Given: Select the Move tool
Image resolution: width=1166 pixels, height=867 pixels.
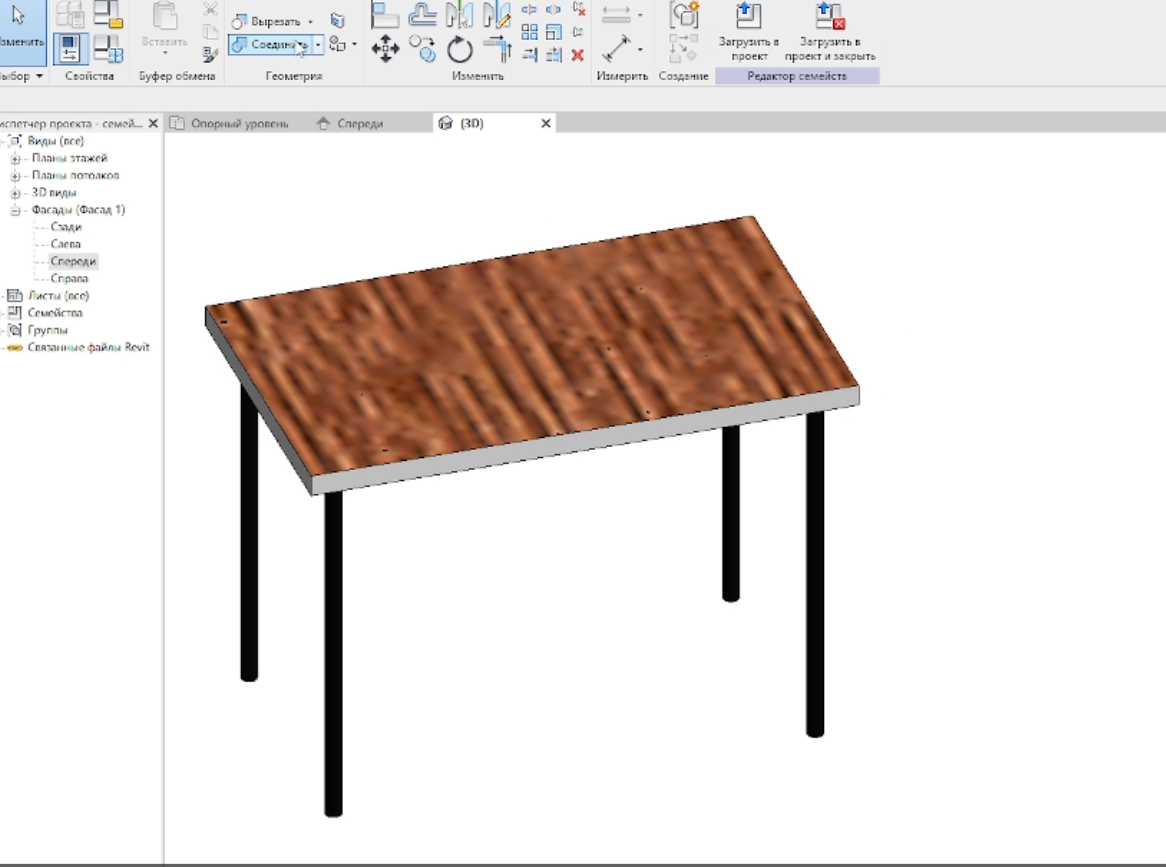Looking at the screenshot, I should [385, 50].
